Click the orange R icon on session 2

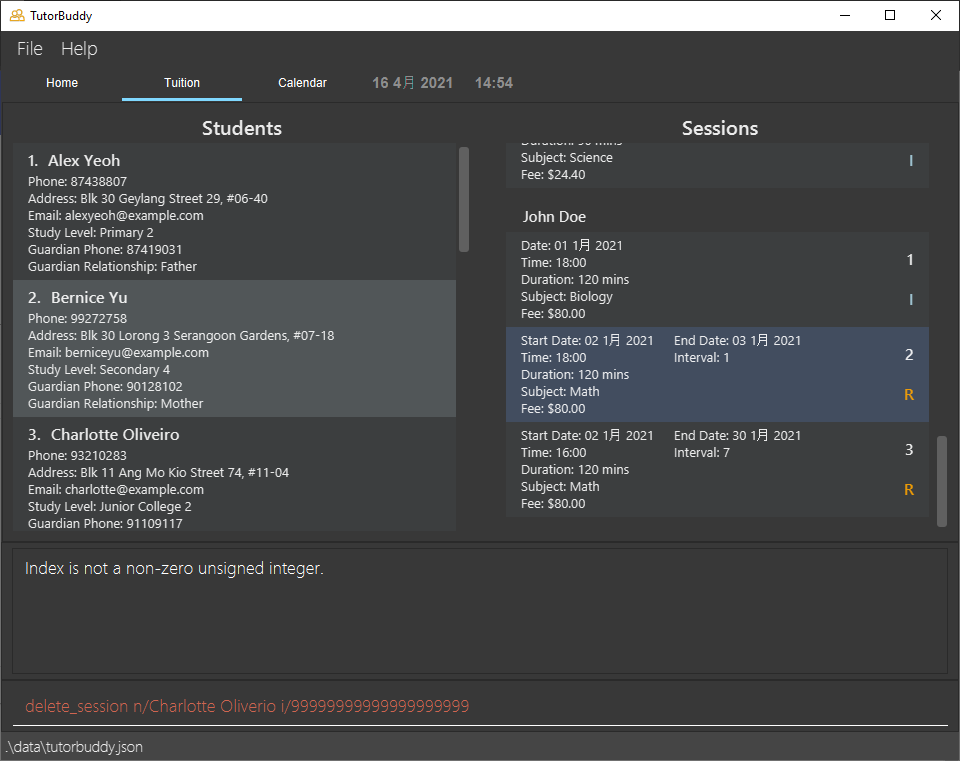coord(909,395)
